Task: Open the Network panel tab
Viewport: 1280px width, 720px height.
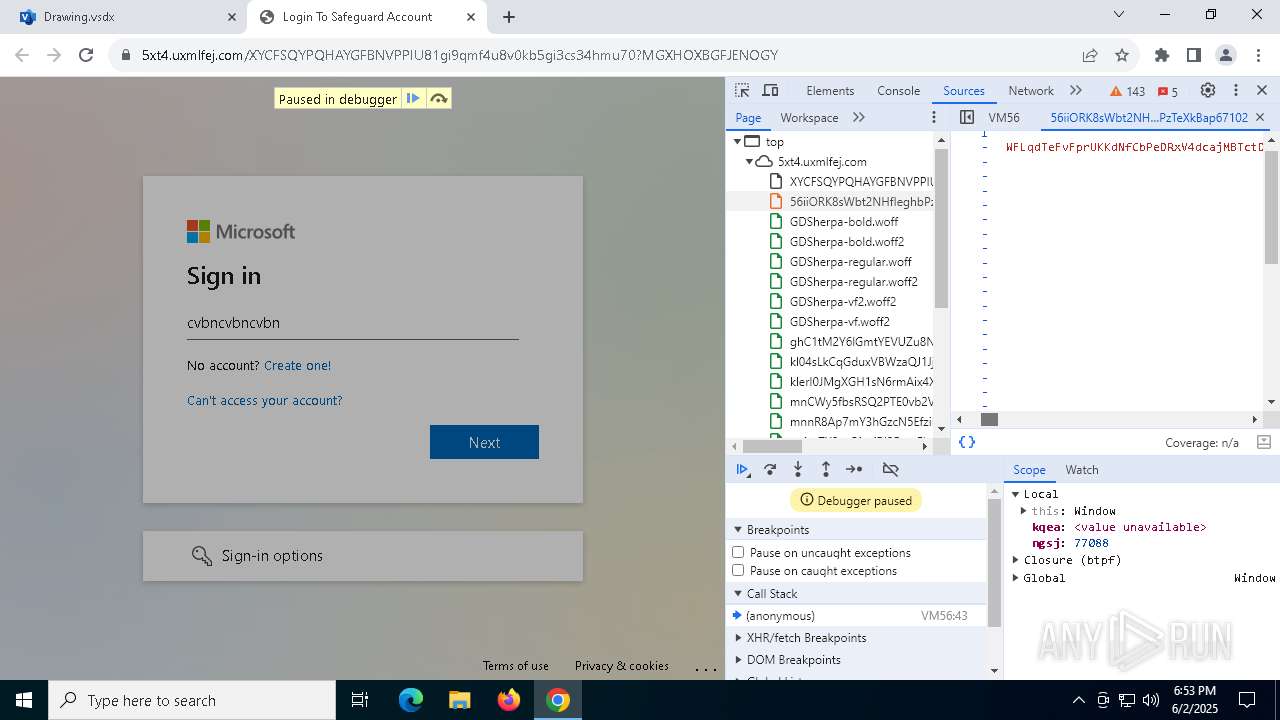Action: point(1031,90)
